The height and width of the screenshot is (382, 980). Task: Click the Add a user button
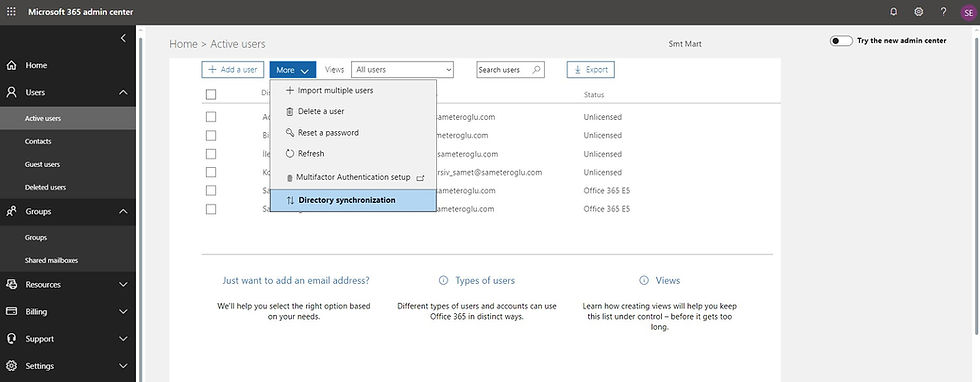pos(232,69)
